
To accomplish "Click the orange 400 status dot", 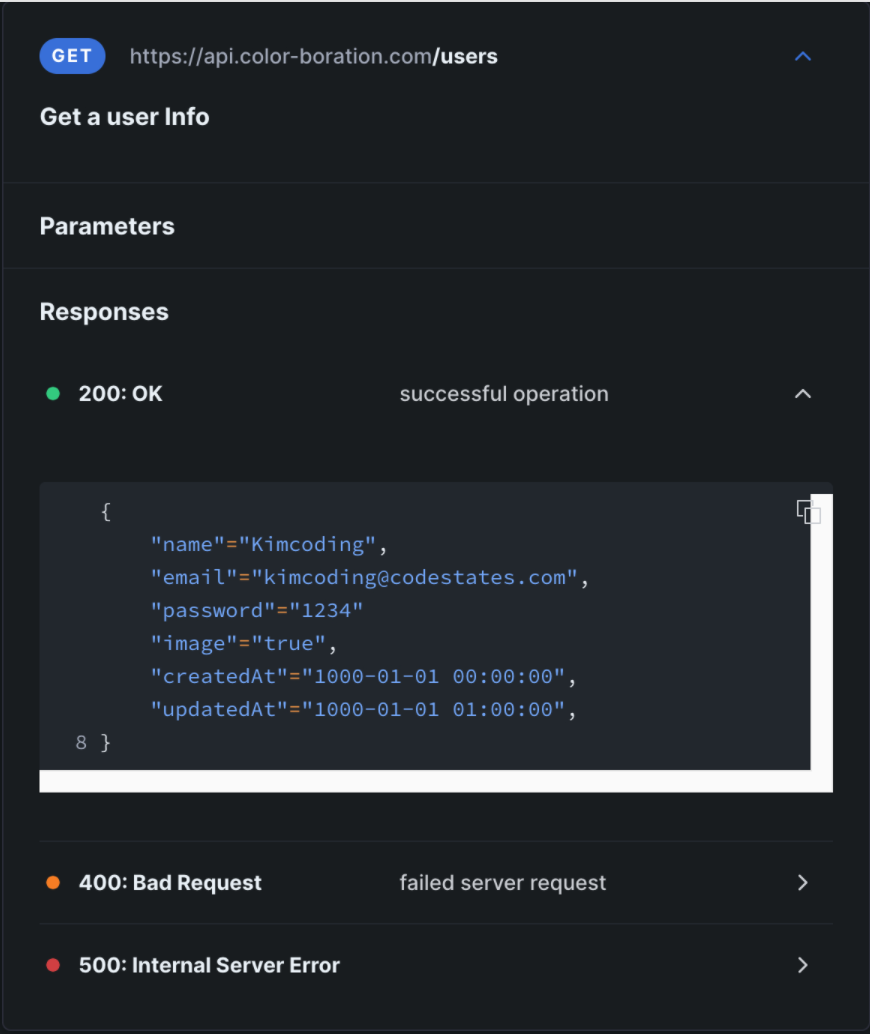I will pyautogui.click(x=53, y=883).
